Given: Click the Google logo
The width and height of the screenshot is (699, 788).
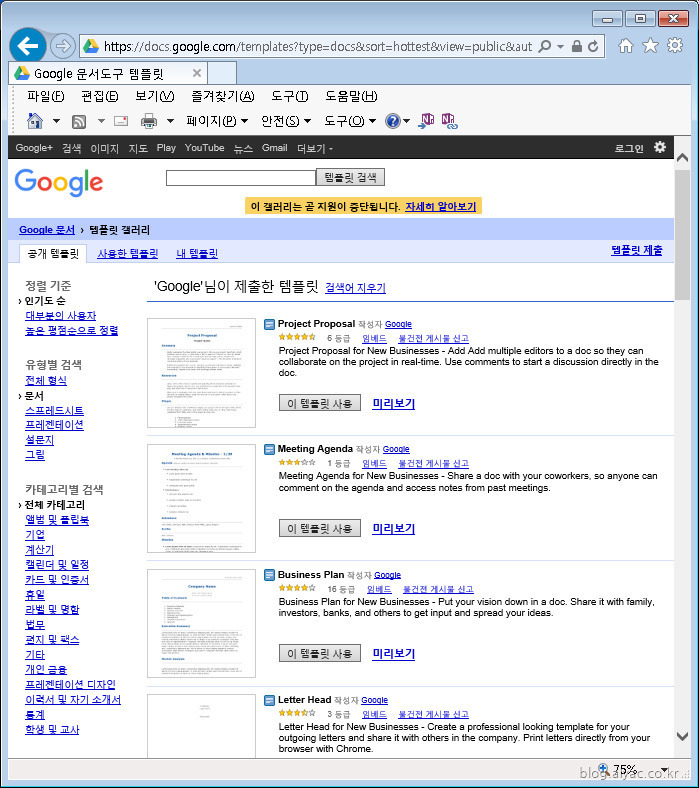Looking at the screenshot, I should (x=59, y=182).
